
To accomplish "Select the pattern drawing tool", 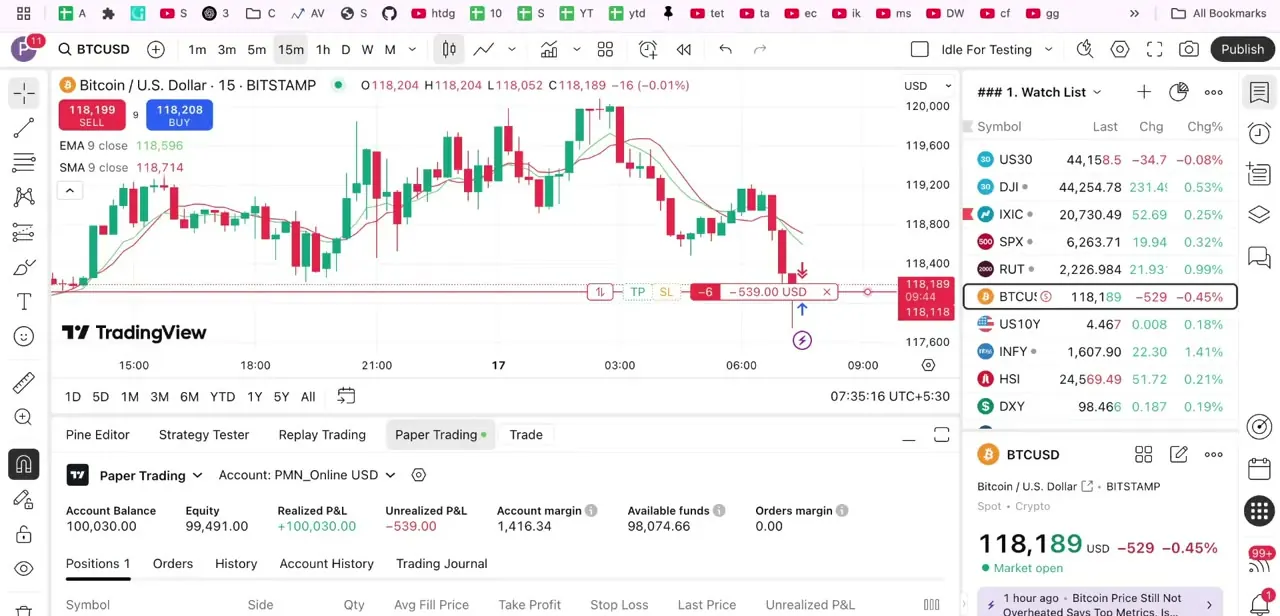I will click(x=24, y=197).
